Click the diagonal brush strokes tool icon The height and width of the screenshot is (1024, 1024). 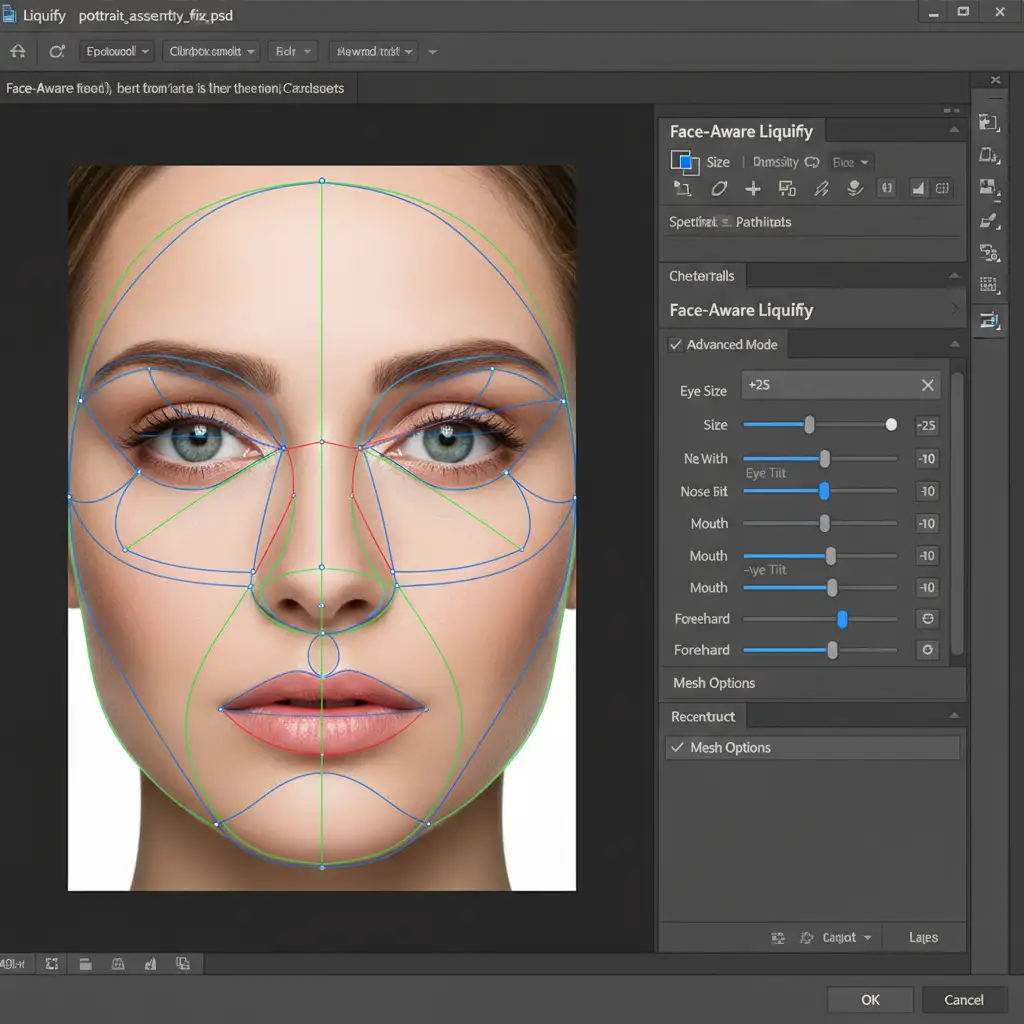[821, 188]
